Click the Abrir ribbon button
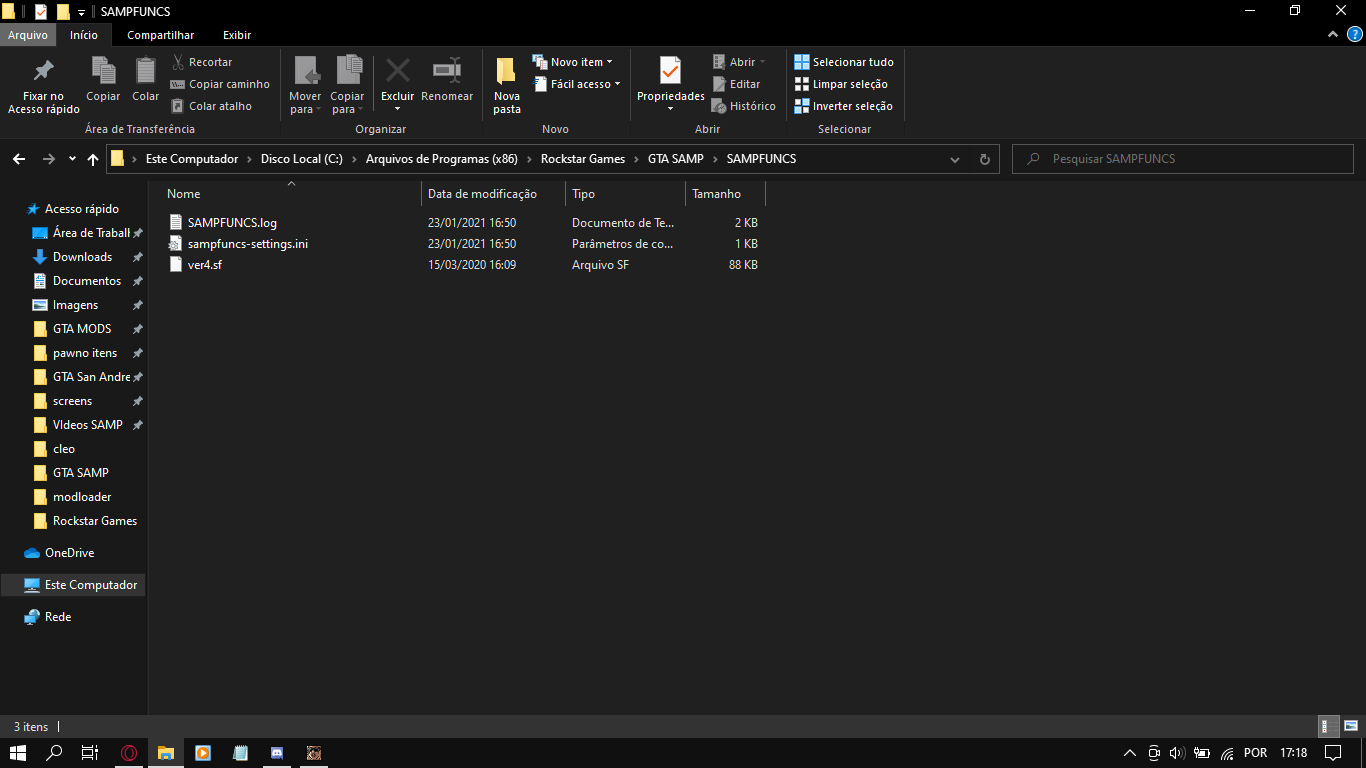Screen dimensions: 1366x768 pos(738,62)
